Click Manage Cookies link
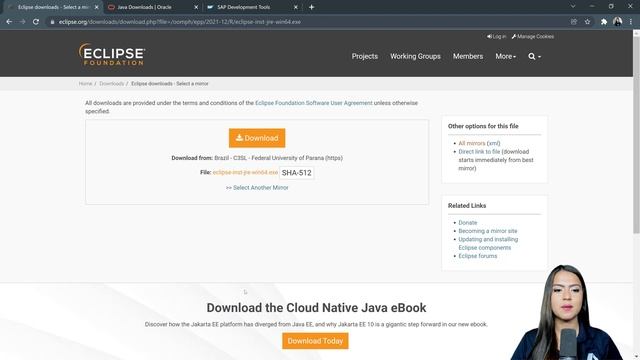The height and width of the screenshot is (360, 640). click(533, 36)
